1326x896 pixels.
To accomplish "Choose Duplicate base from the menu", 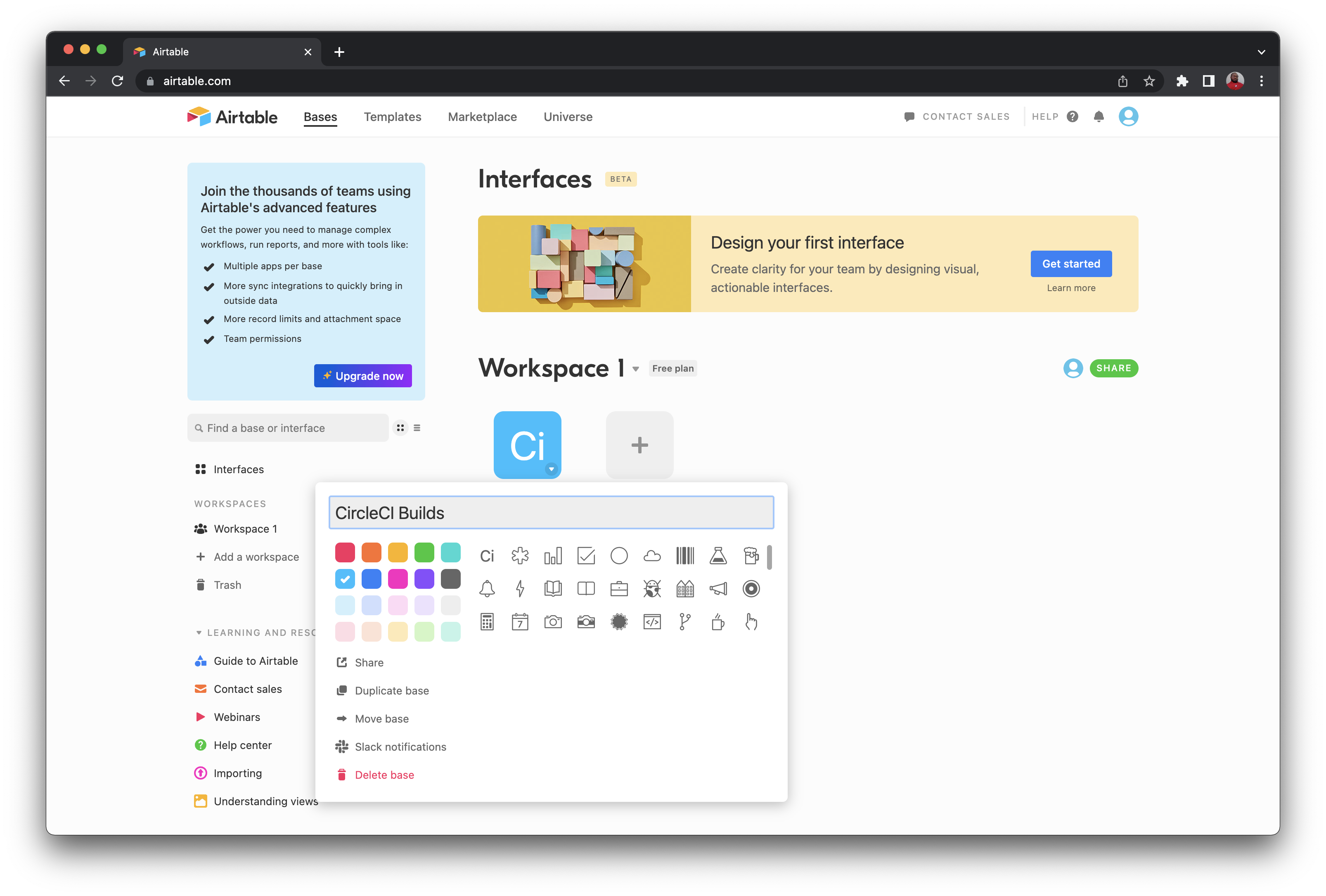I will coord(391,690).
